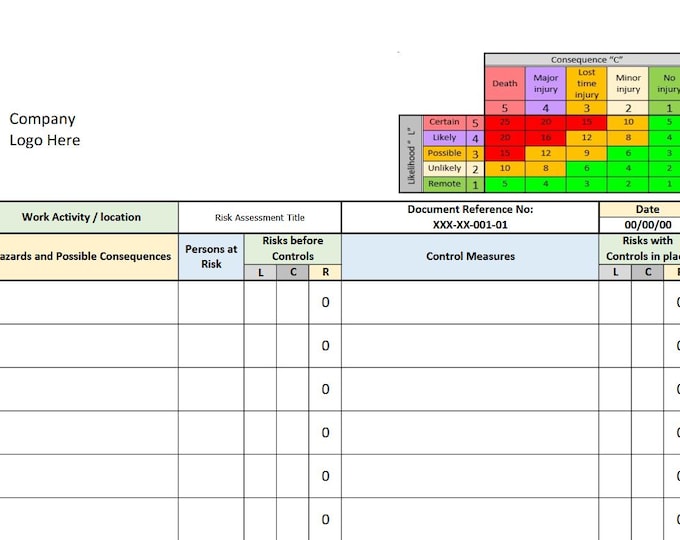The height and width of the screenshot is (540, 680).
Task: Select the 'Persons at Risk' column header
Action: pyautogui.click(x=211, y=257)
